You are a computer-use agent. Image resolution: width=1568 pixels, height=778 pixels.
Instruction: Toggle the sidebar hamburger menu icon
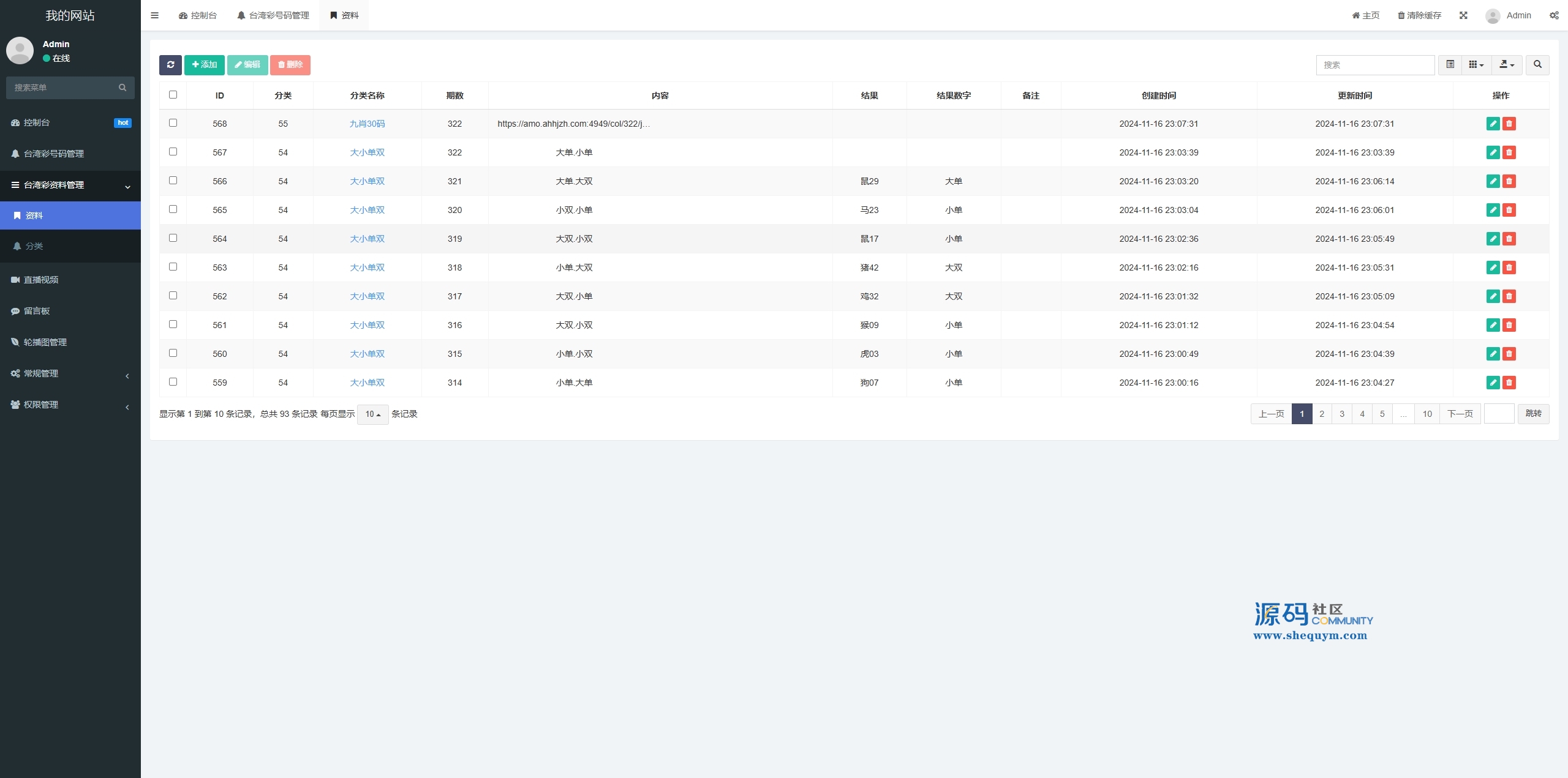click(154, 15)
